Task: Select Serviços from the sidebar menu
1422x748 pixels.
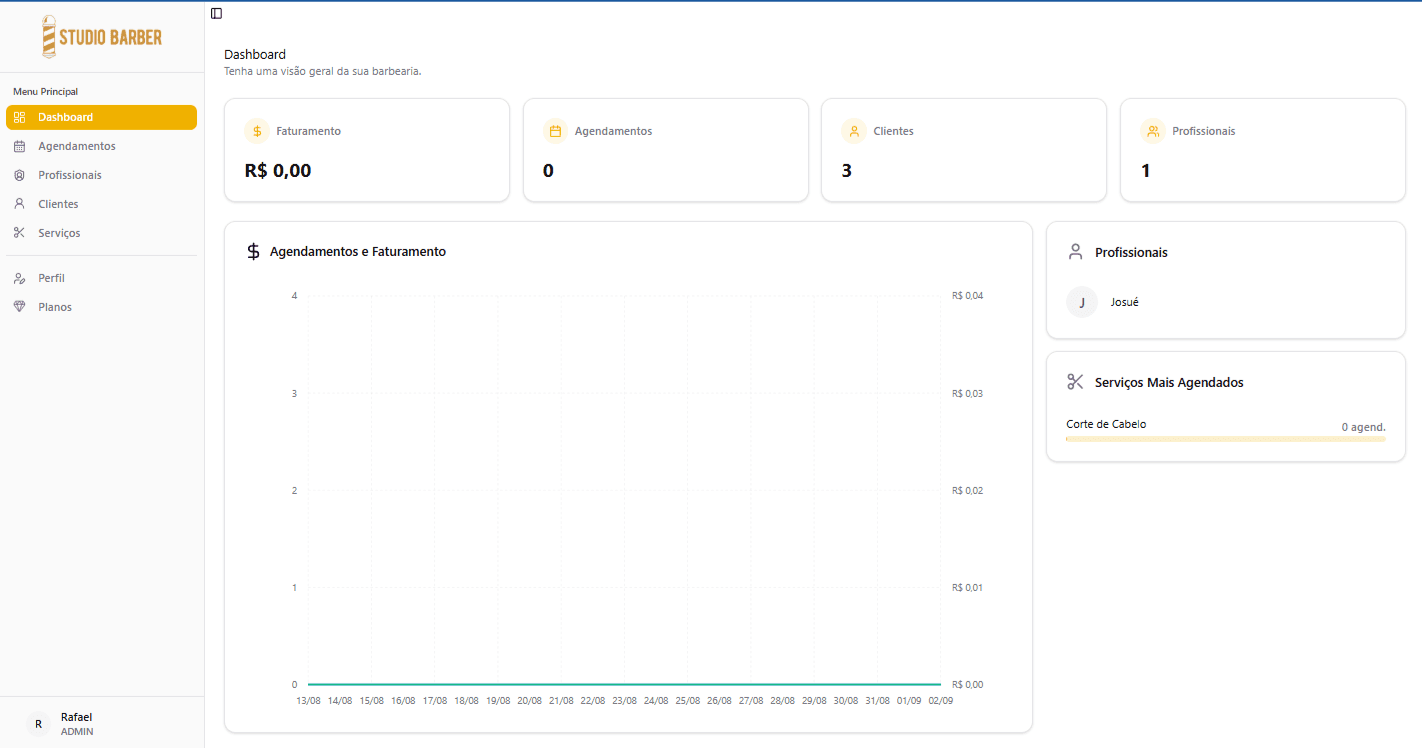Action: coord(59,233)
